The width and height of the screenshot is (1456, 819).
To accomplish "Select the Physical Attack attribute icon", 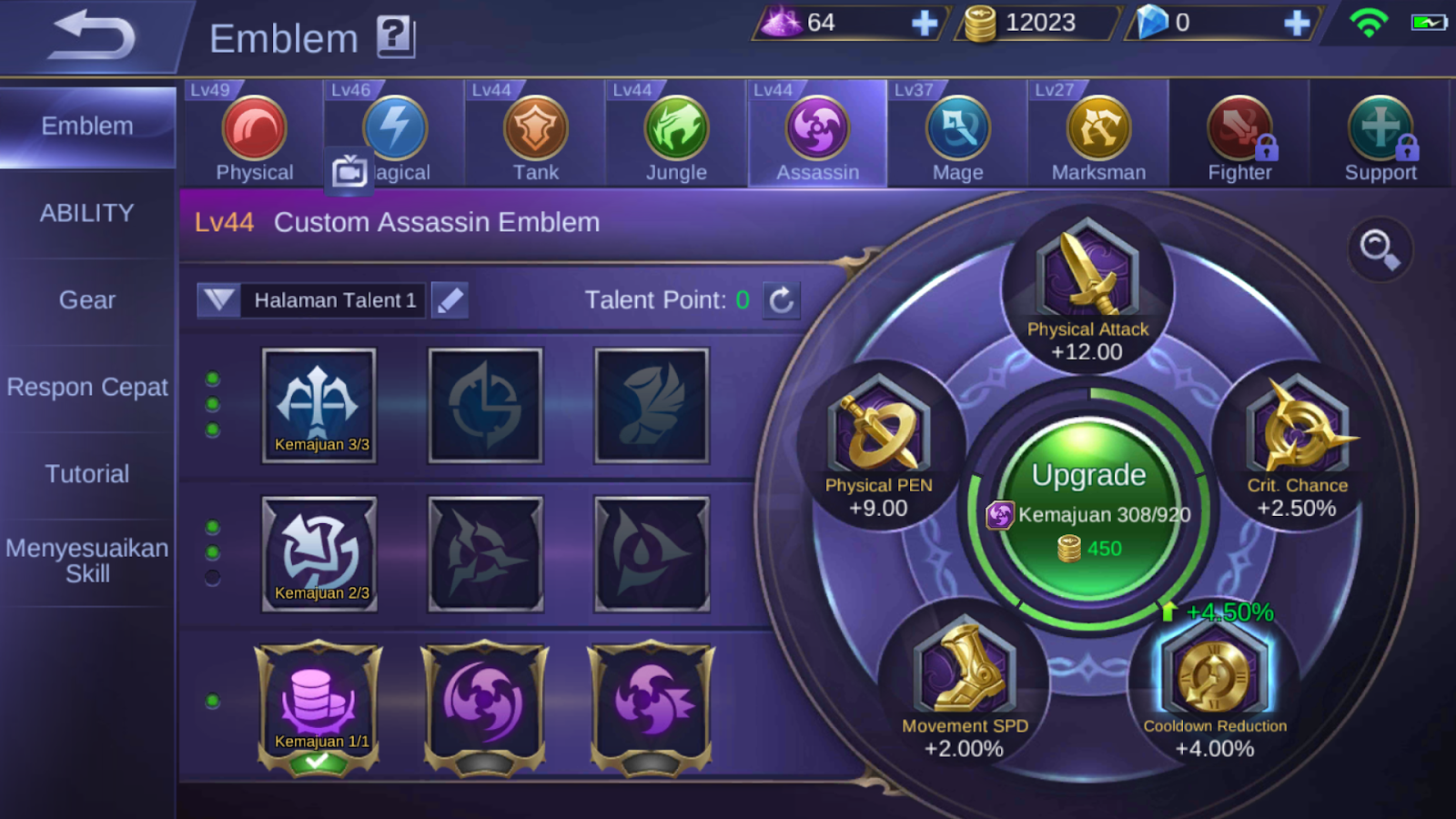I will click(x=1087, y=269).
